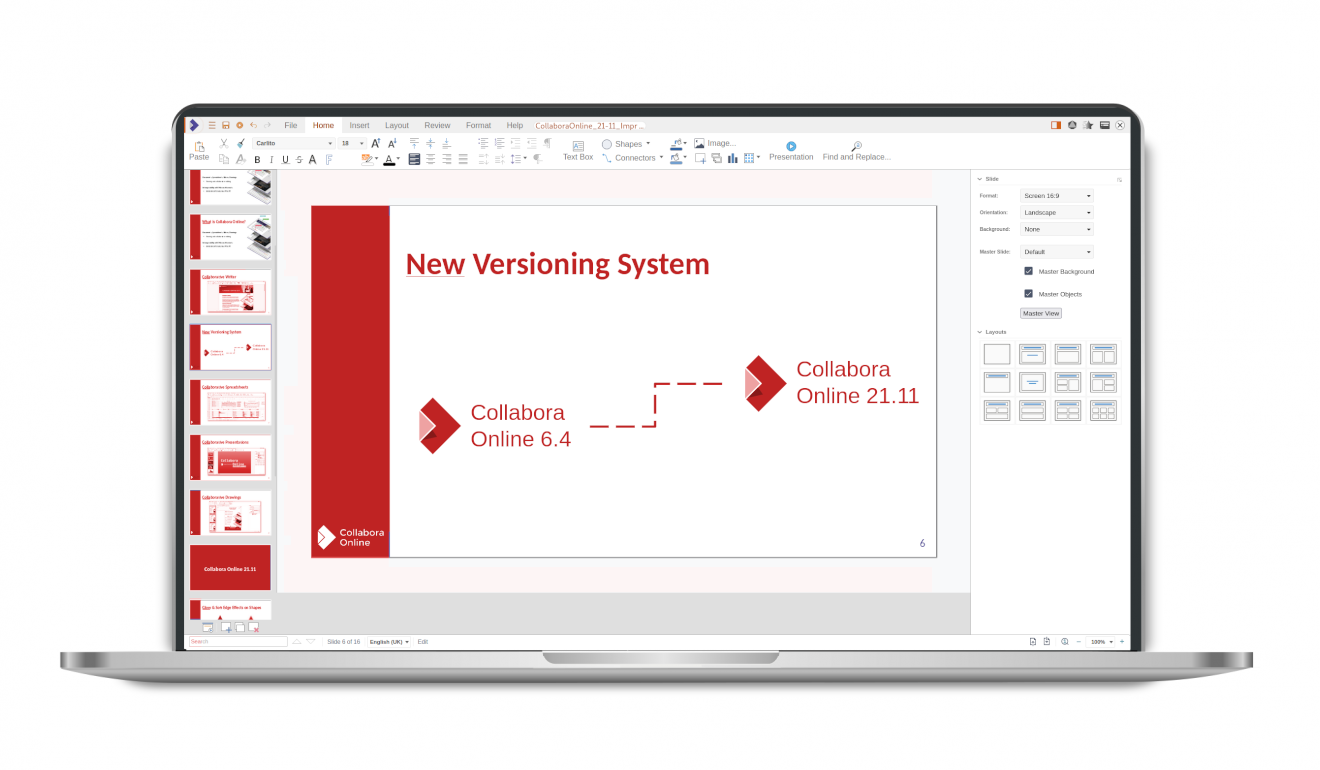Open the Help tab
Viewport: 1320px width, 770px height.
514,126
